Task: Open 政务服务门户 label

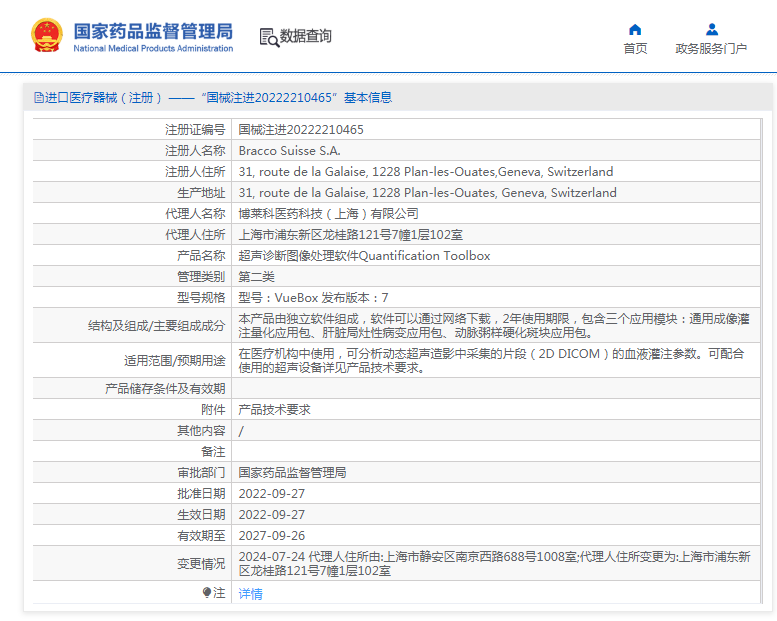Action: [711, 49]
